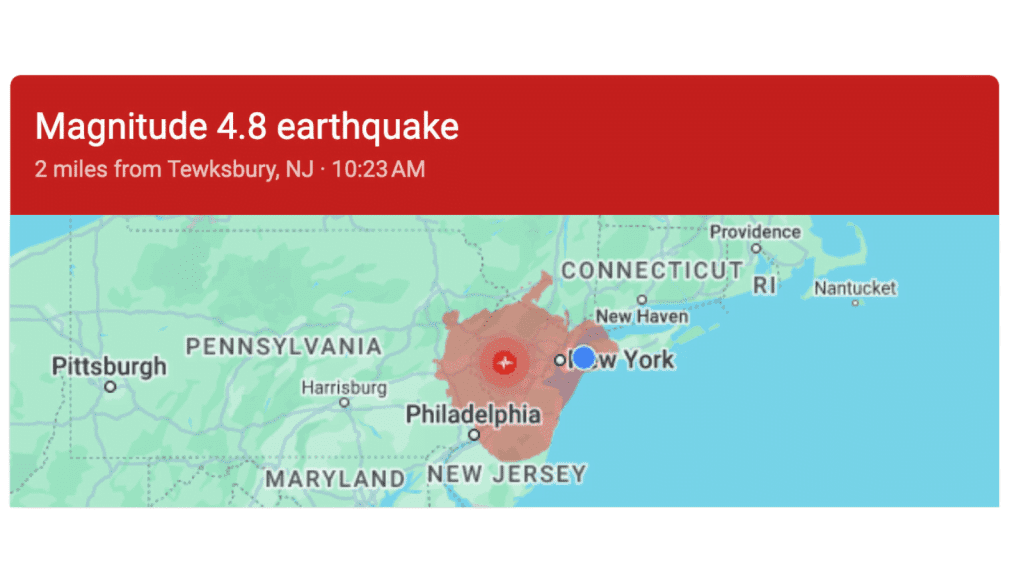Click the Philadelphia city marker circle
The height and width of the screenshot is (576, 1024).
474,435
